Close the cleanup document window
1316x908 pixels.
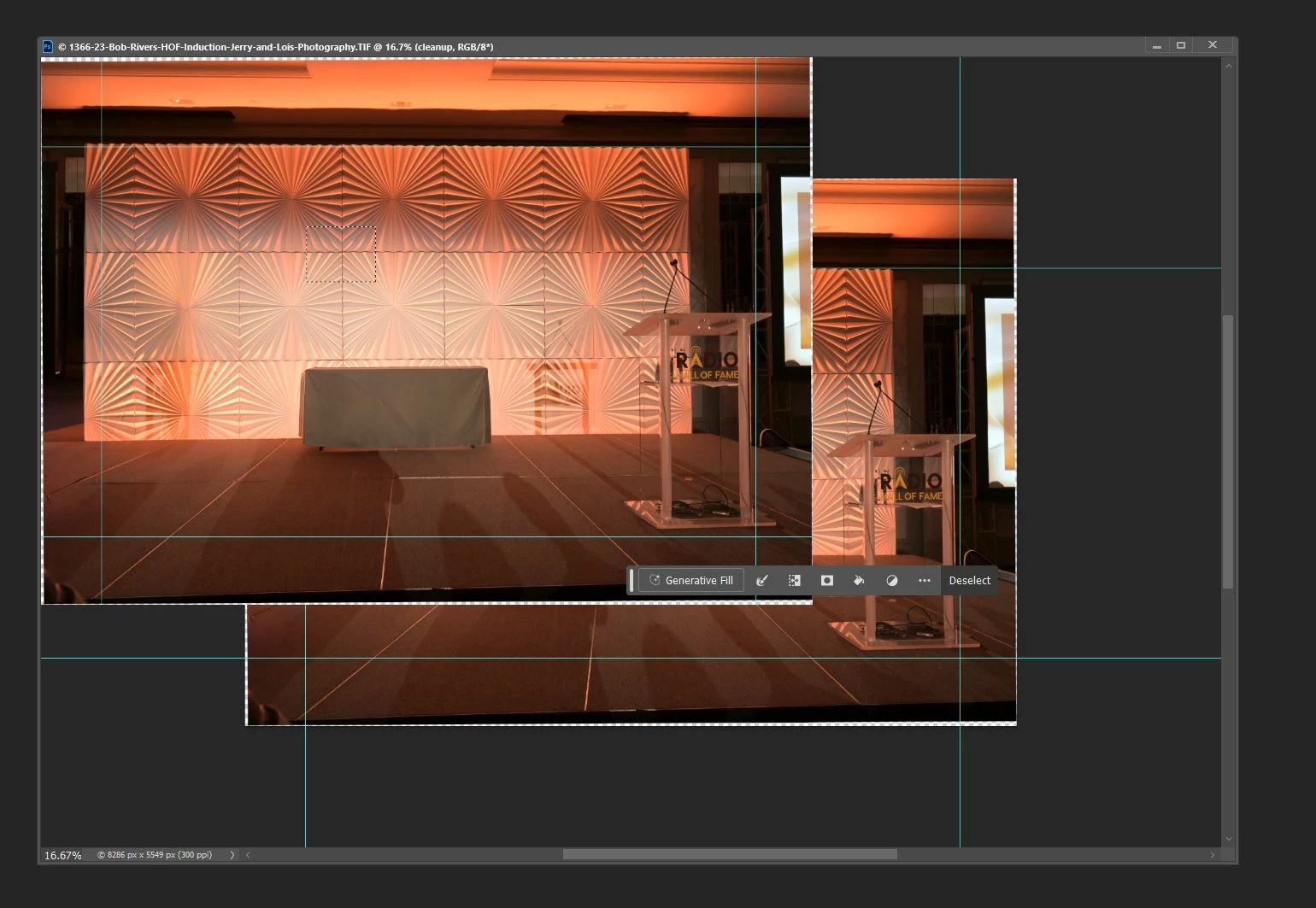pos(1212,46)
